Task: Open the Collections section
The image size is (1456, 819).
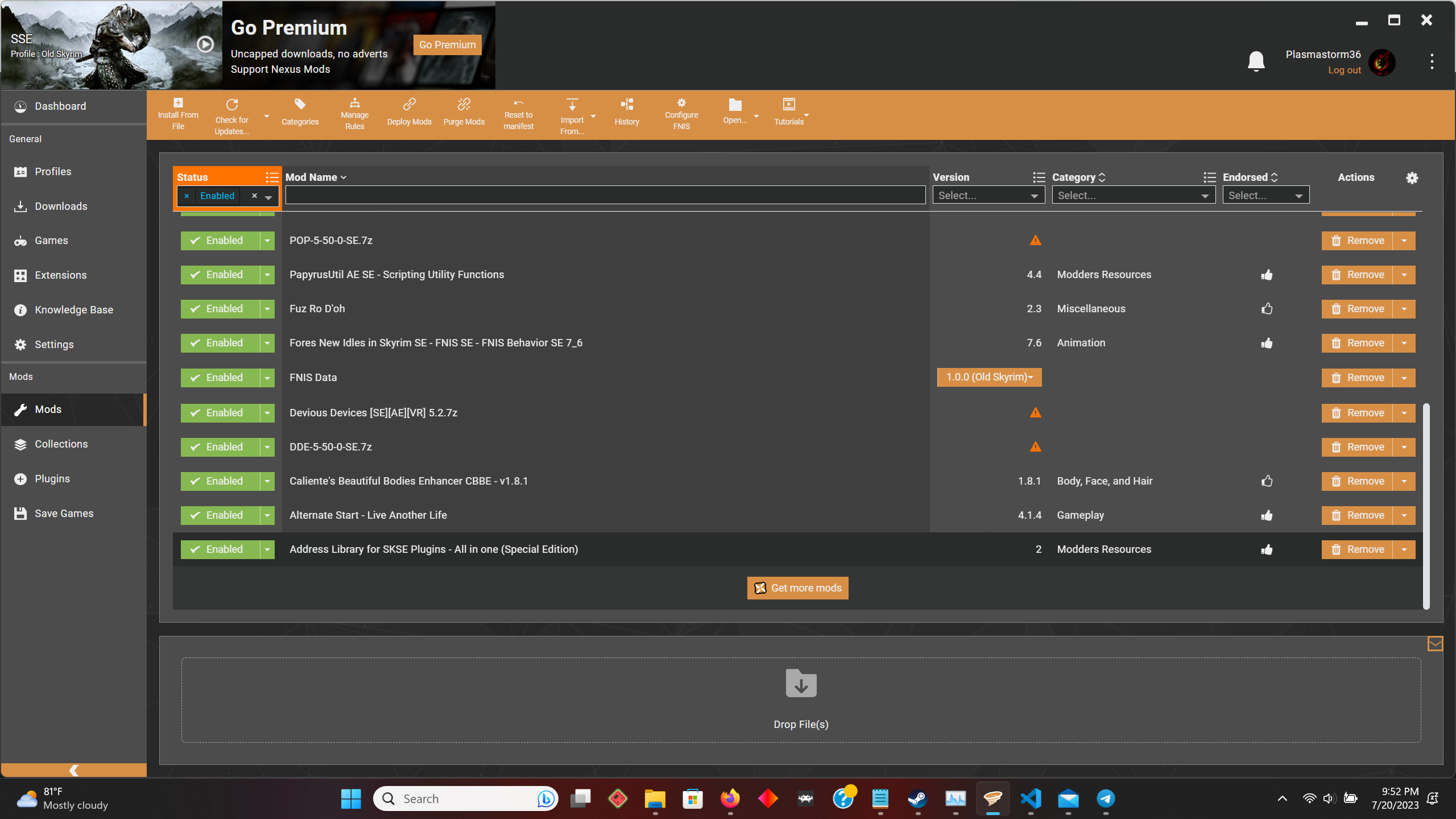Action: point(61,444)
